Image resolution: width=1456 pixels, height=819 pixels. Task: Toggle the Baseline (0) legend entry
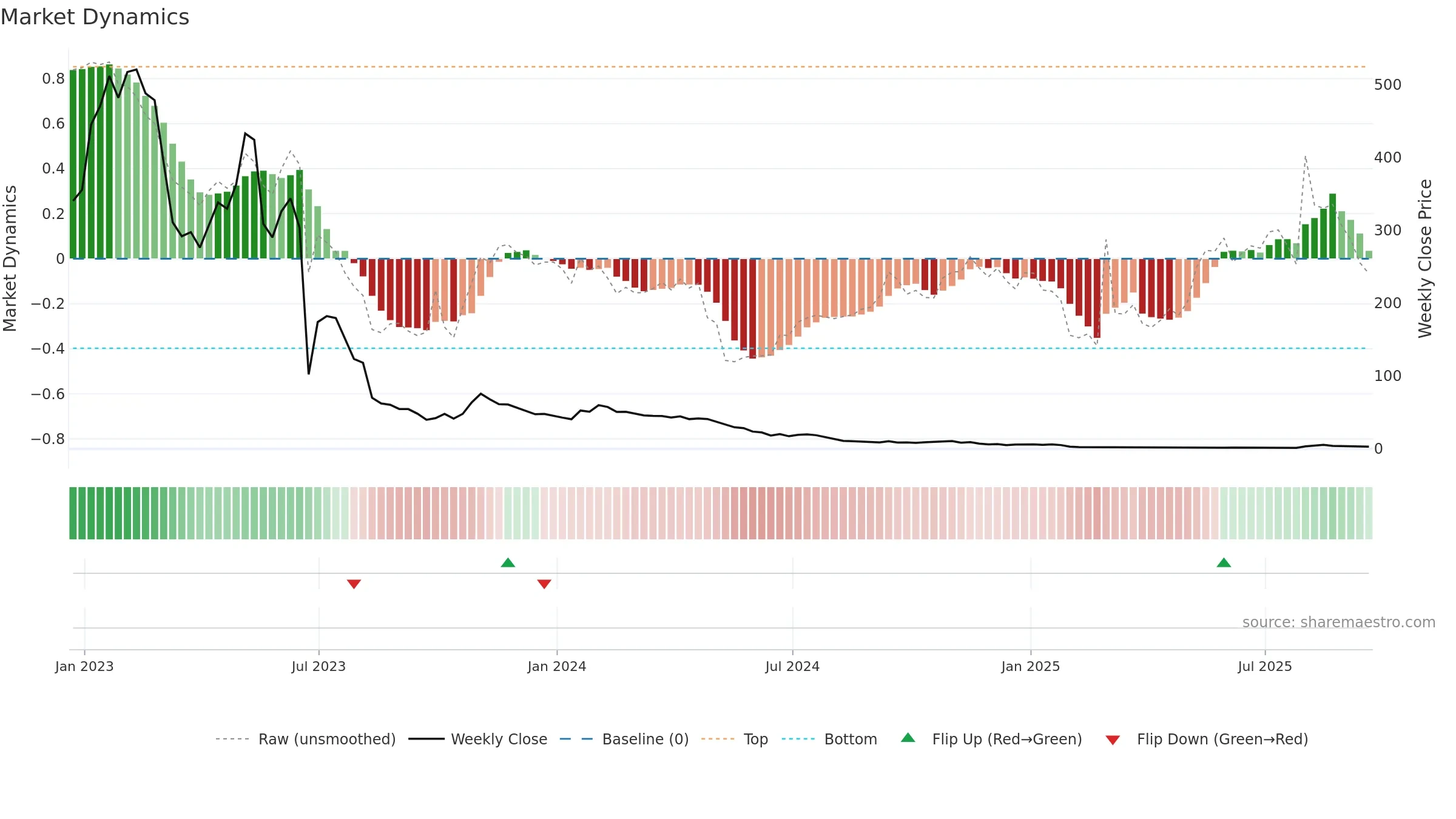pos(624,739)
